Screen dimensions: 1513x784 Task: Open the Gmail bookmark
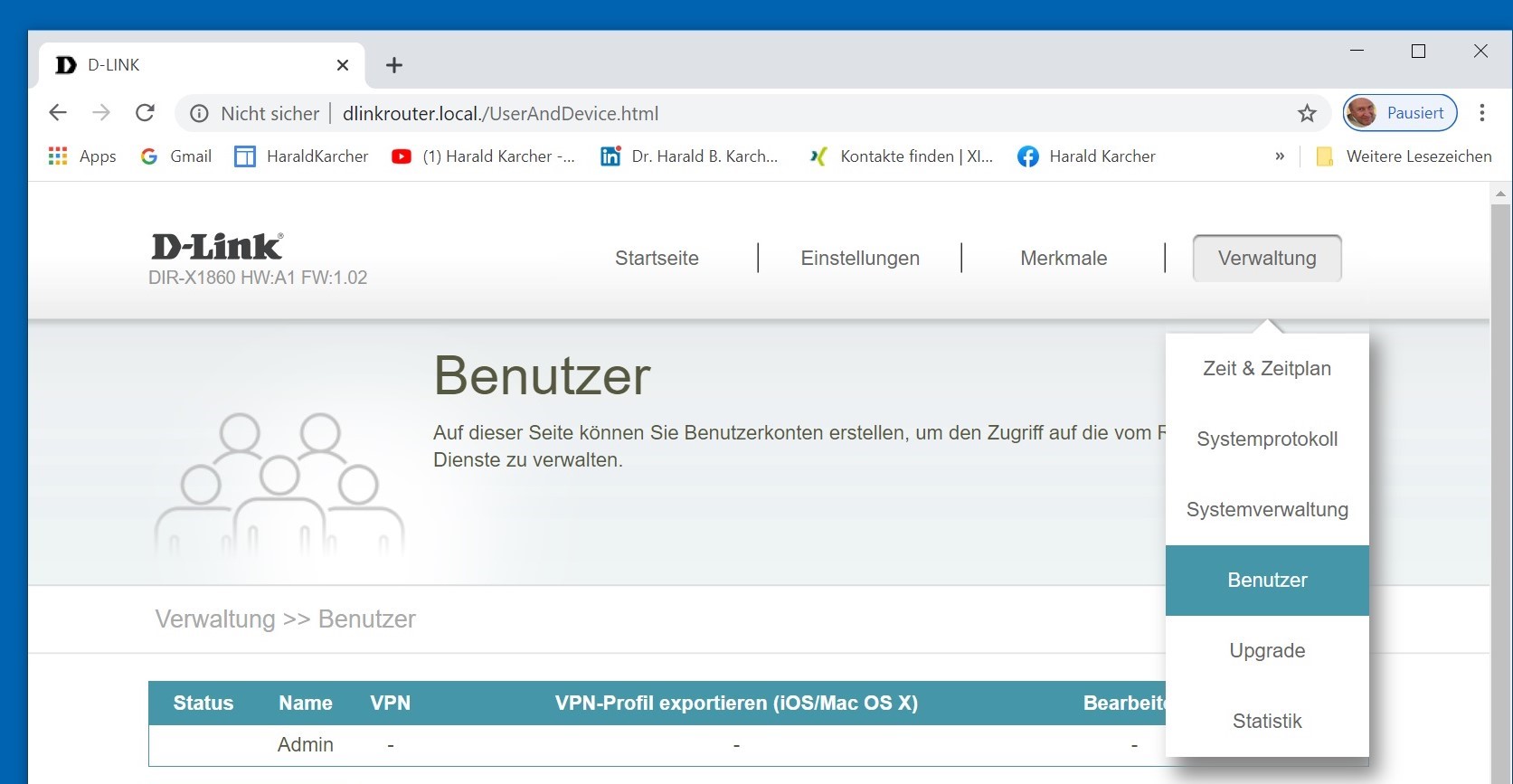click(x=176, y=156)
